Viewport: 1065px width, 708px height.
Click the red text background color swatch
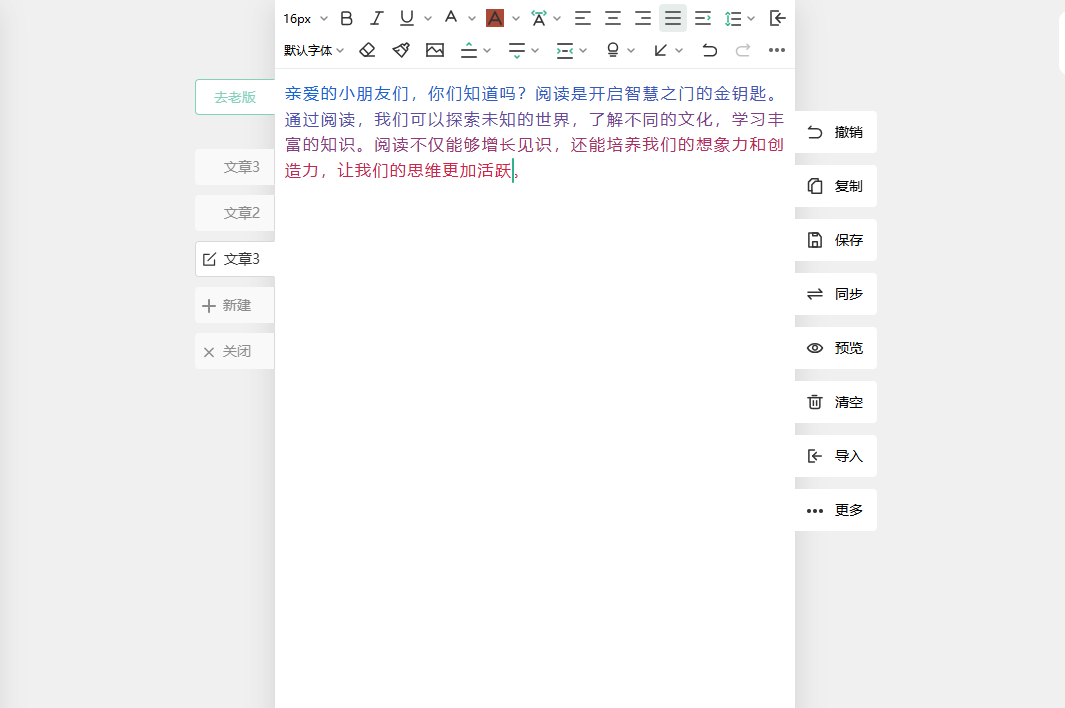pyautogui.click(x=494, y=18)
